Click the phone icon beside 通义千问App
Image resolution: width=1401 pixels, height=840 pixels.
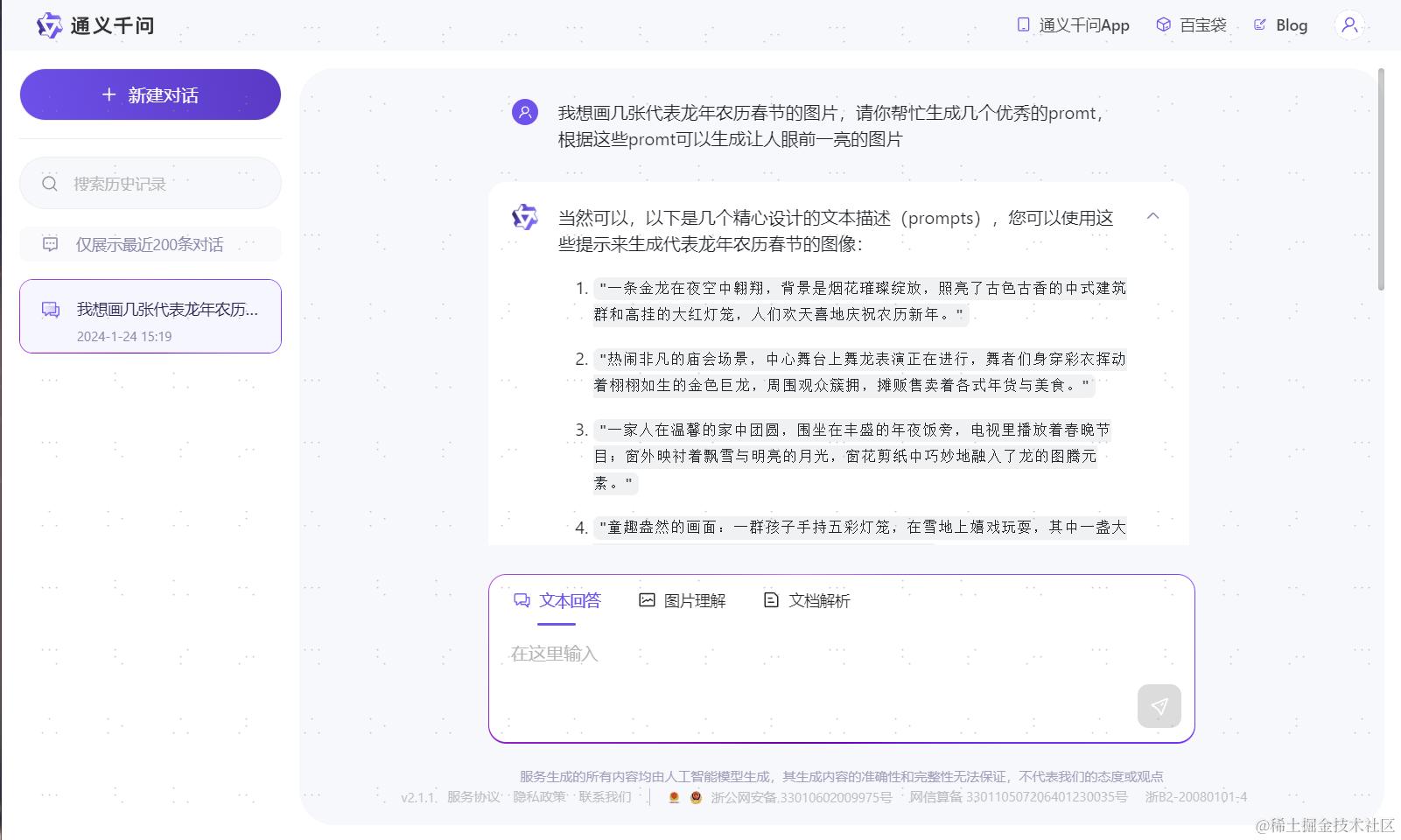(1023, 24)
